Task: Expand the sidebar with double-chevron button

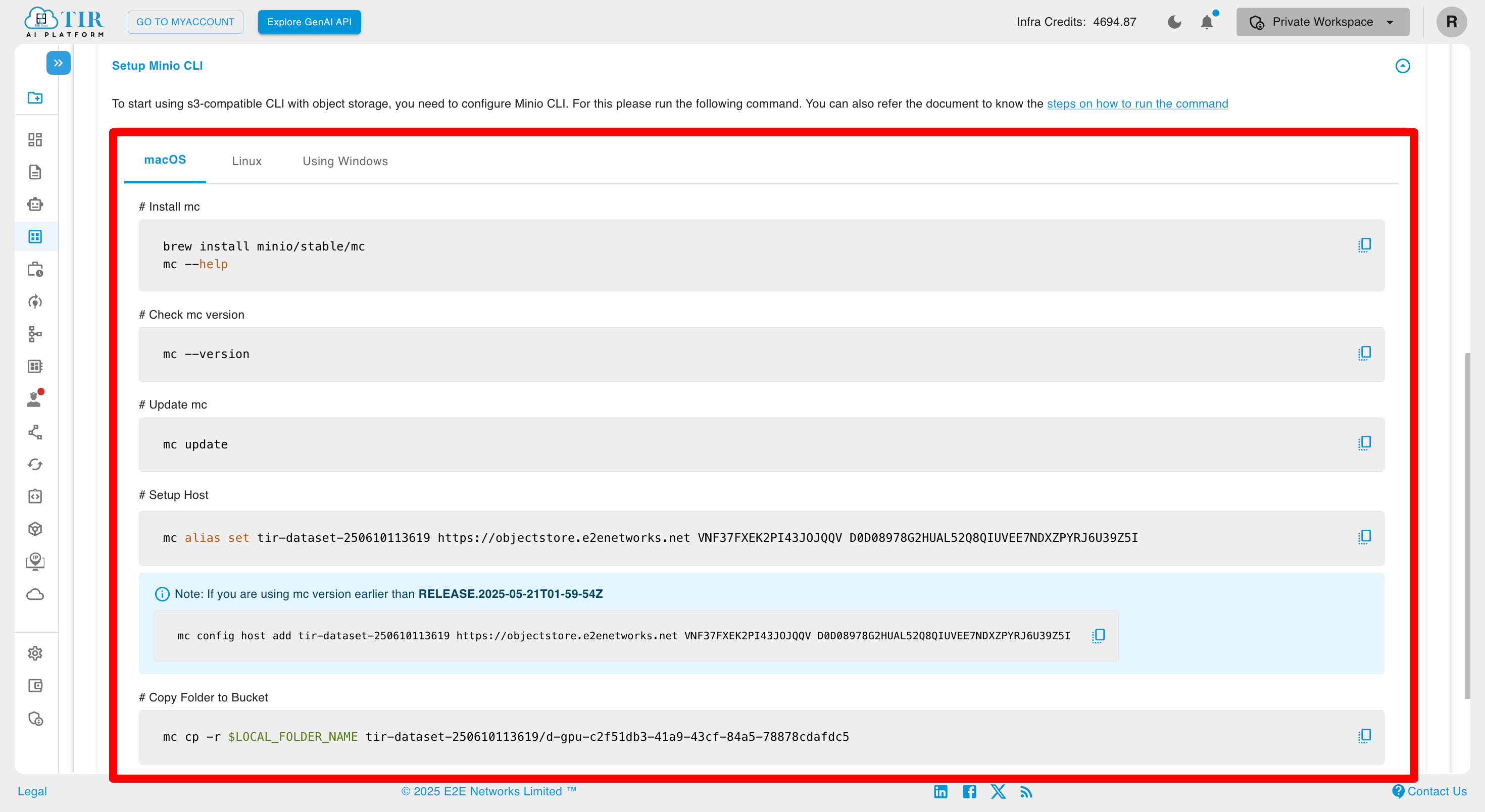Action: 58,63
